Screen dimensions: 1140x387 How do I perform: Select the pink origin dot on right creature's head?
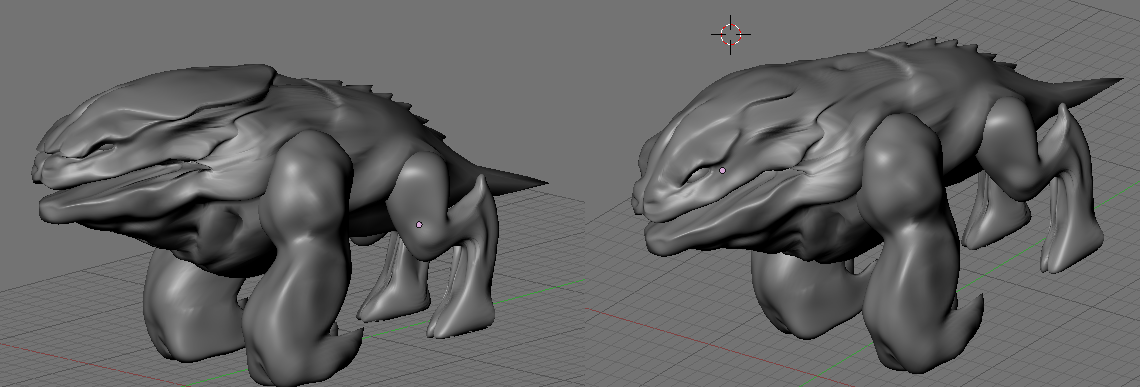722,170
